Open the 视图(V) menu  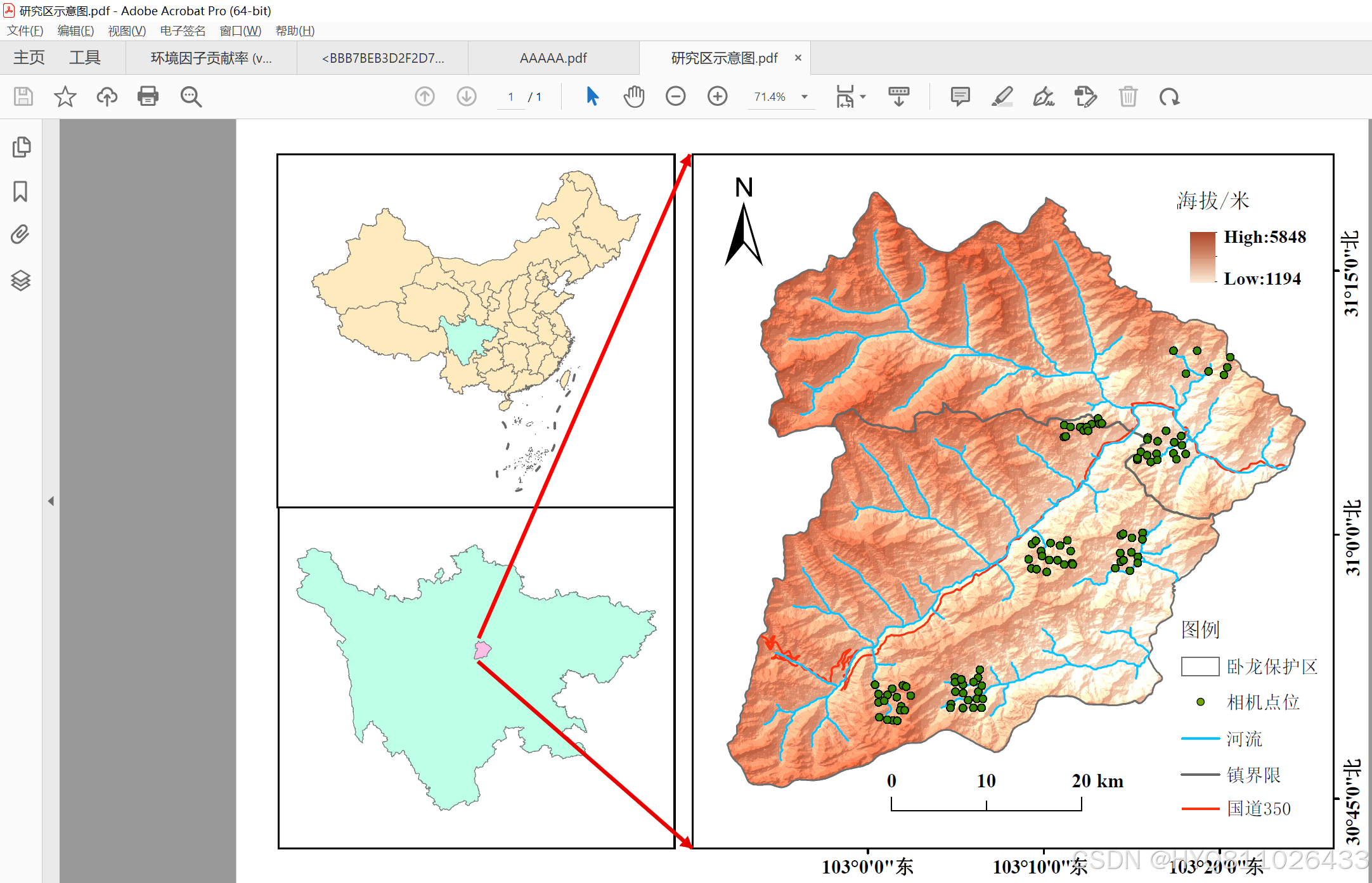(127, 30)
